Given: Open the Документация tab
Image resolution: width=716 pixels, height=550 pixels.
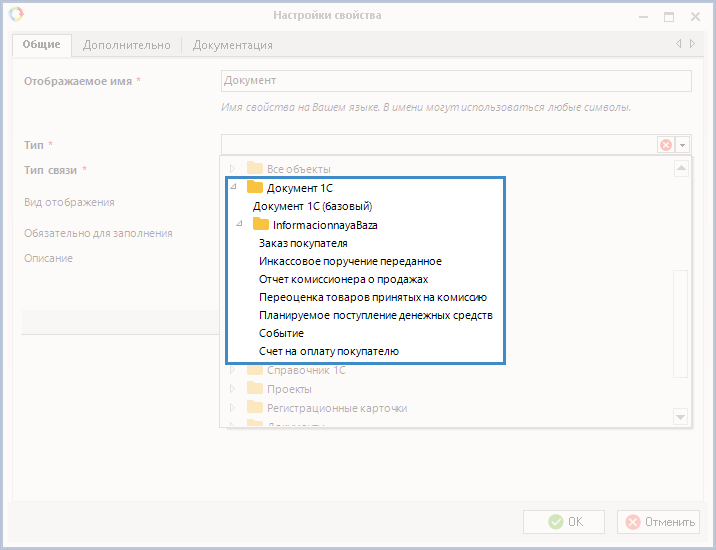Looking at the screenshot, I should 232,45.
